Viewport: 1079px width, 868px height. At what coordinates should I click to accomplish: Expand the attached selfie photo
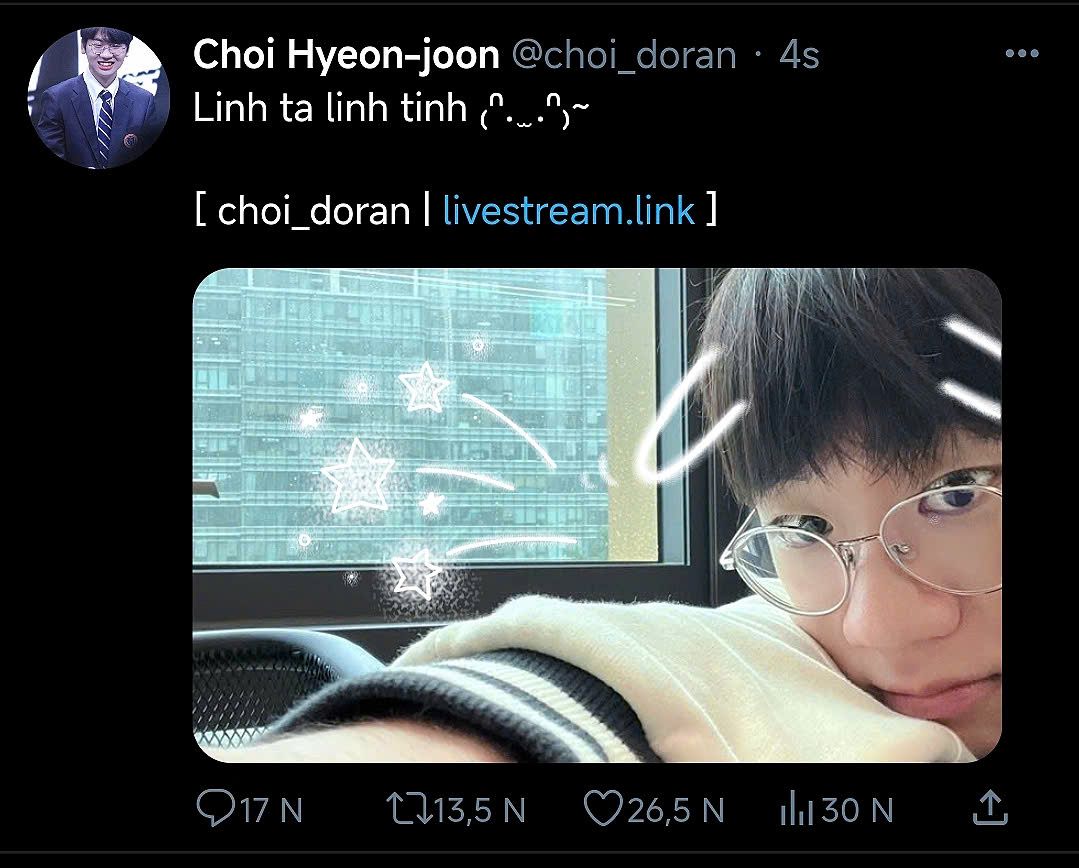(597, 515)
